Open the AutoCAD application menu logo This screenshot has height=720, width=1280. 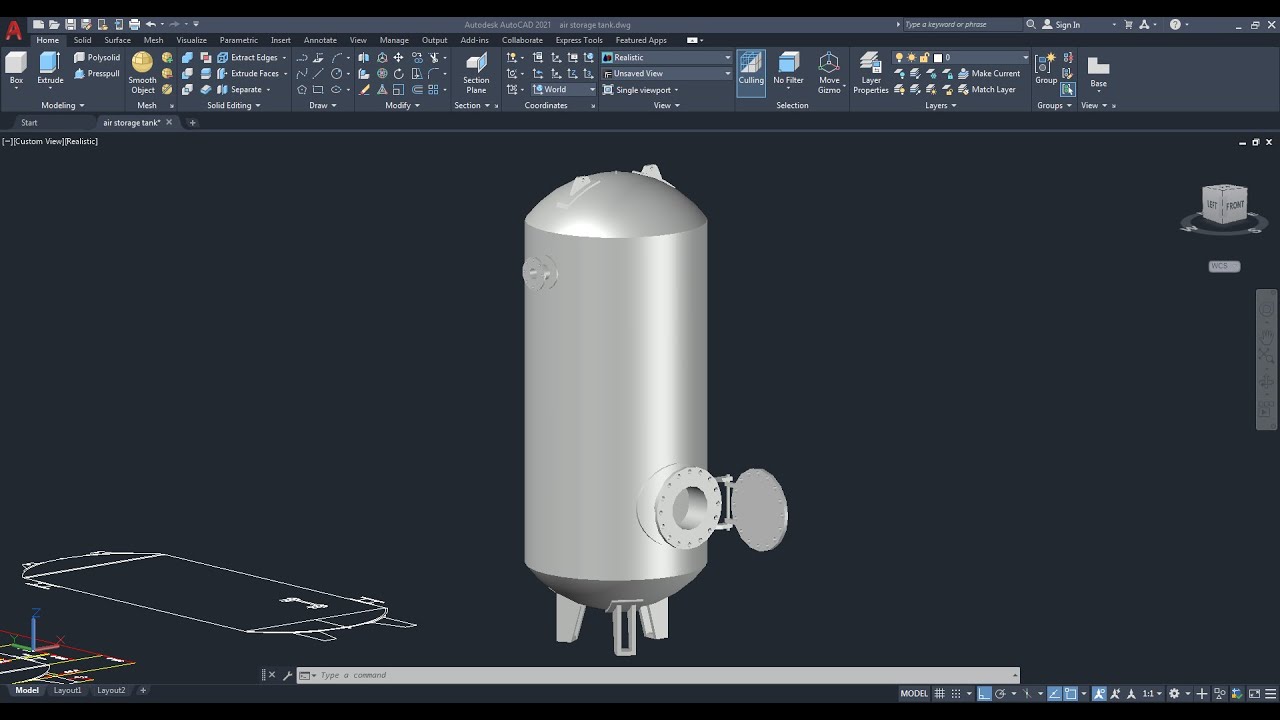[x=13, y=30]
